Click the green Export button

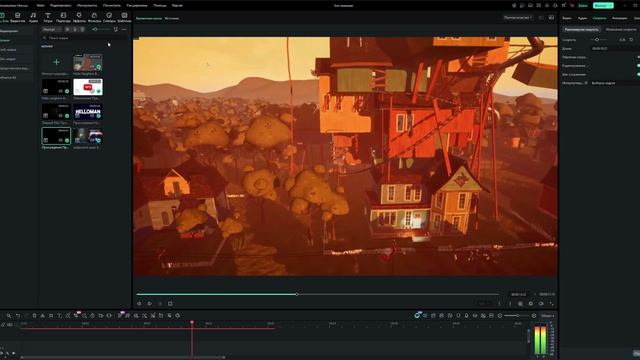click(x=603, y=5)
